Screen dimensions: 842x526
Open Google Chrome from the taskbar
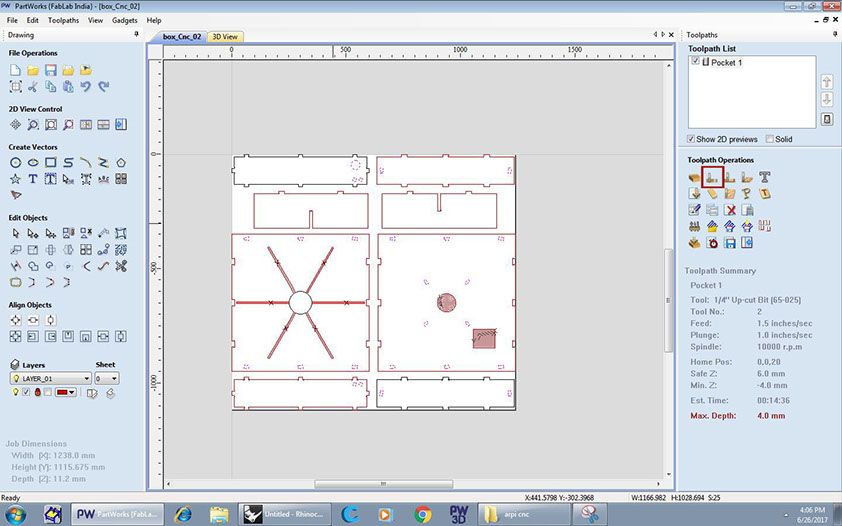point(423,514)
